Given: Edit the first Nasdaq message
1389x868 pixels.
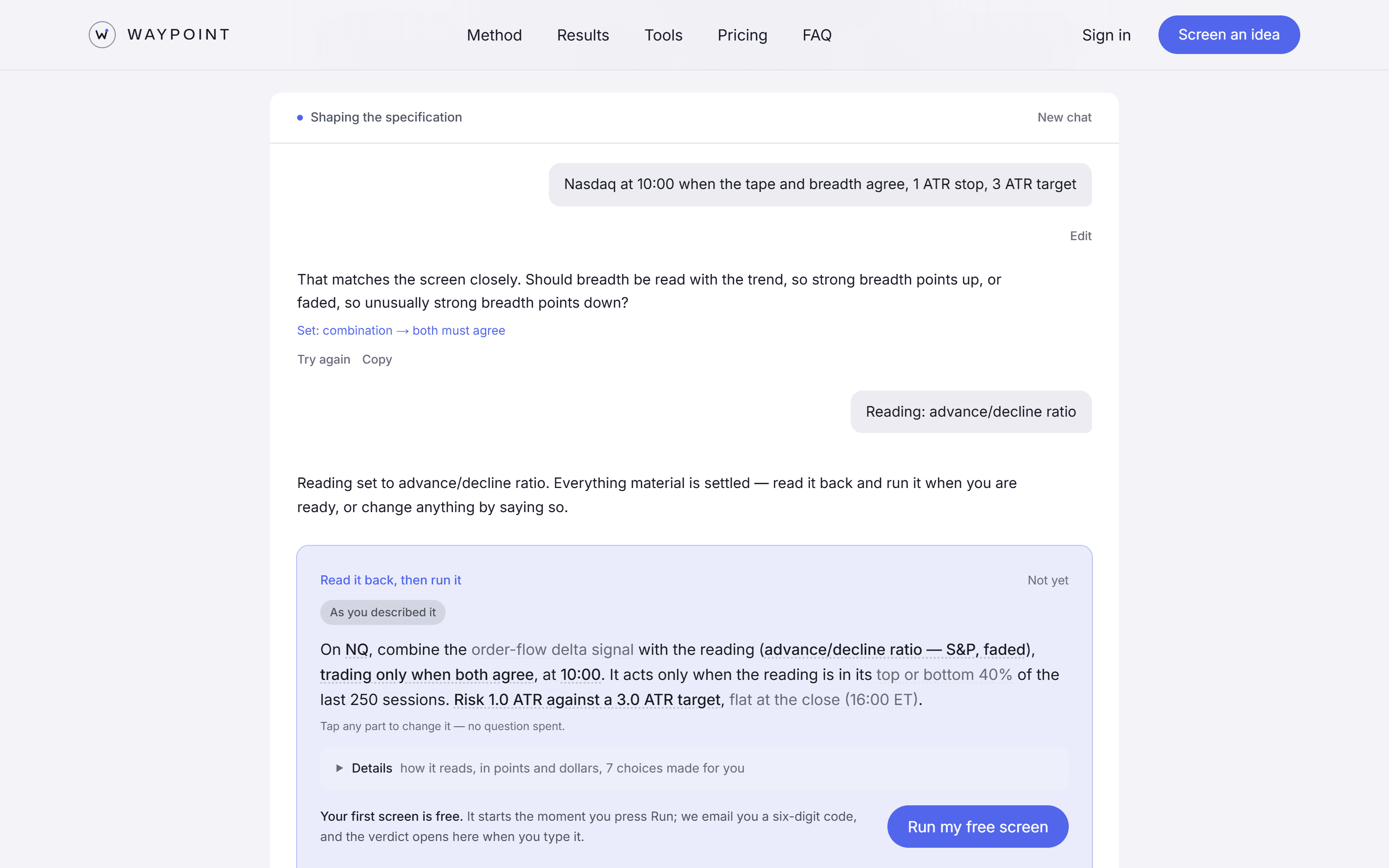Looking at the screenshot, I should coord(1080,236).
